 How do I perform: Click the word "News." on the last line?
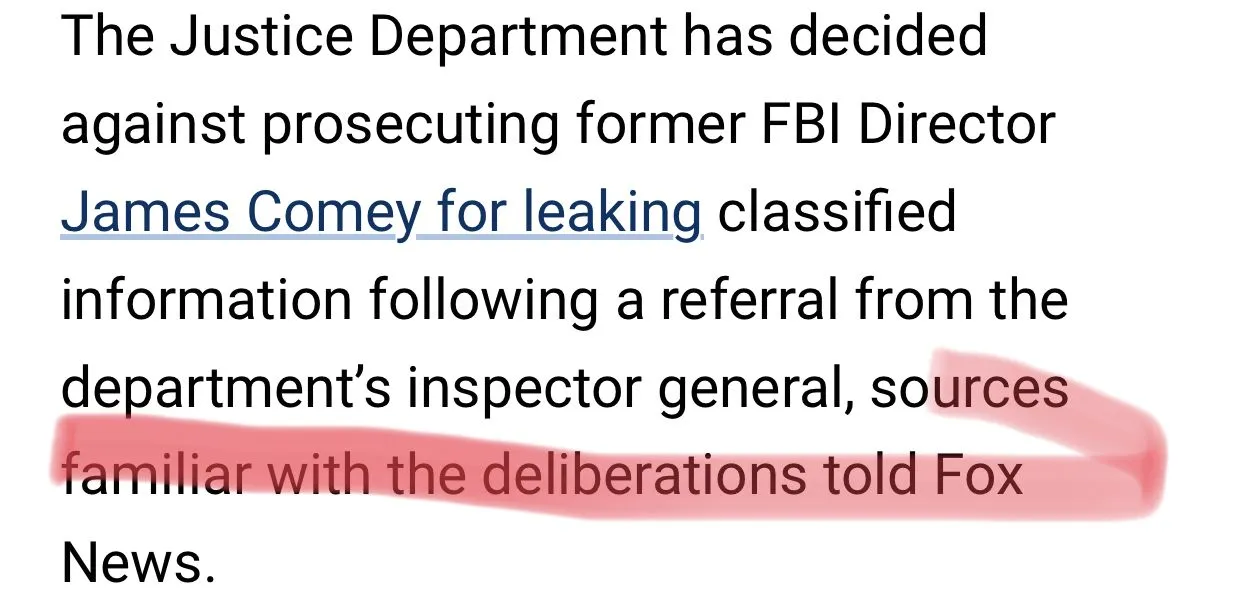(x=139, y=562)
